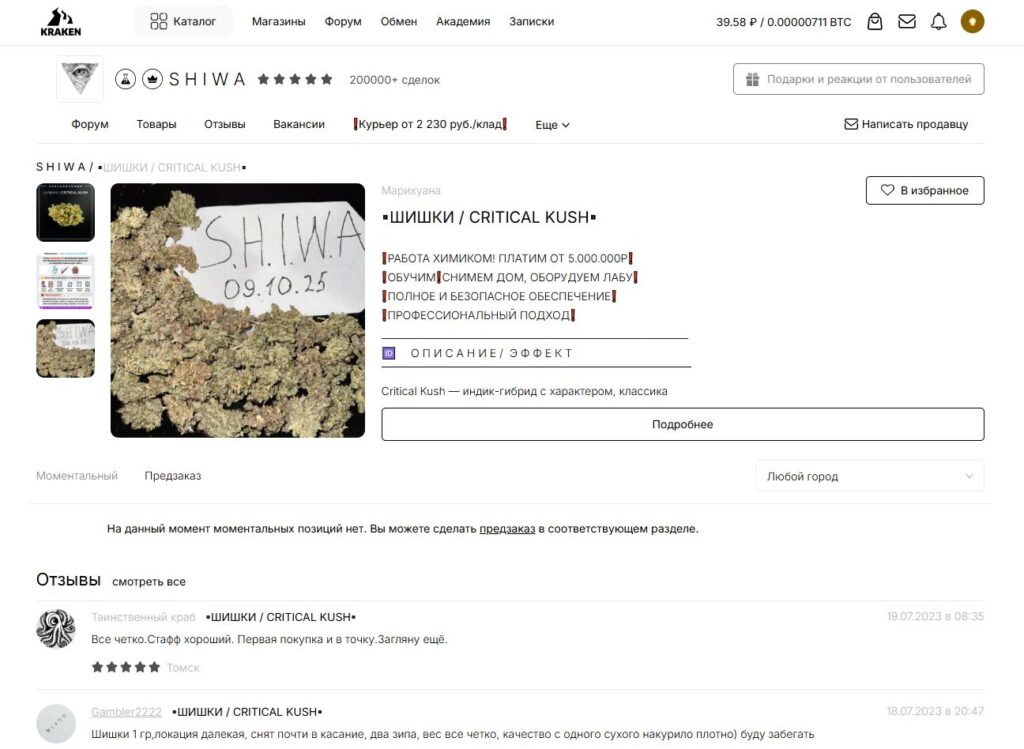Click the notifications bell icon

click(938, 21)
